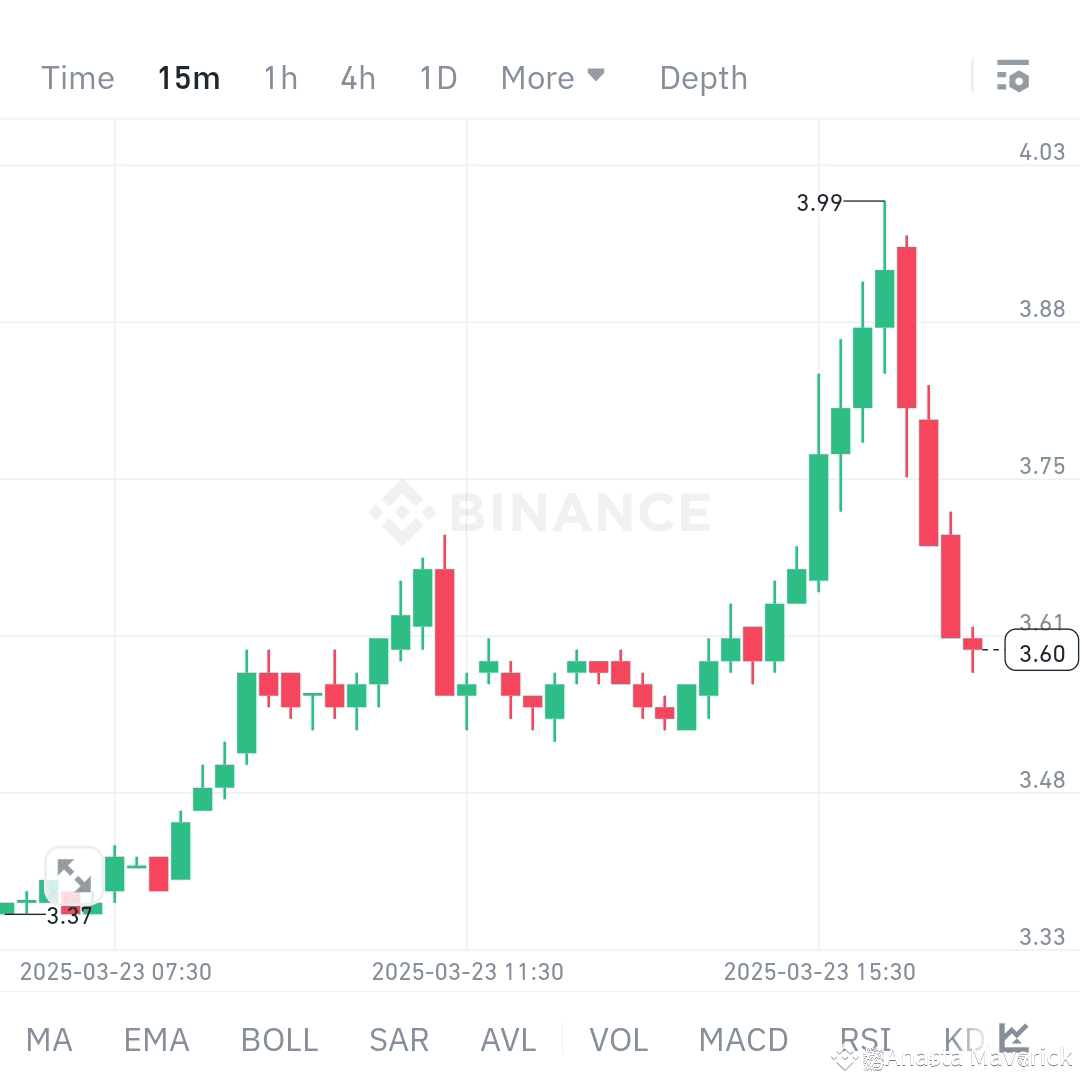1080x1080 pixels.
Task: Switch to the Depth tab
Action: (703, 77)
